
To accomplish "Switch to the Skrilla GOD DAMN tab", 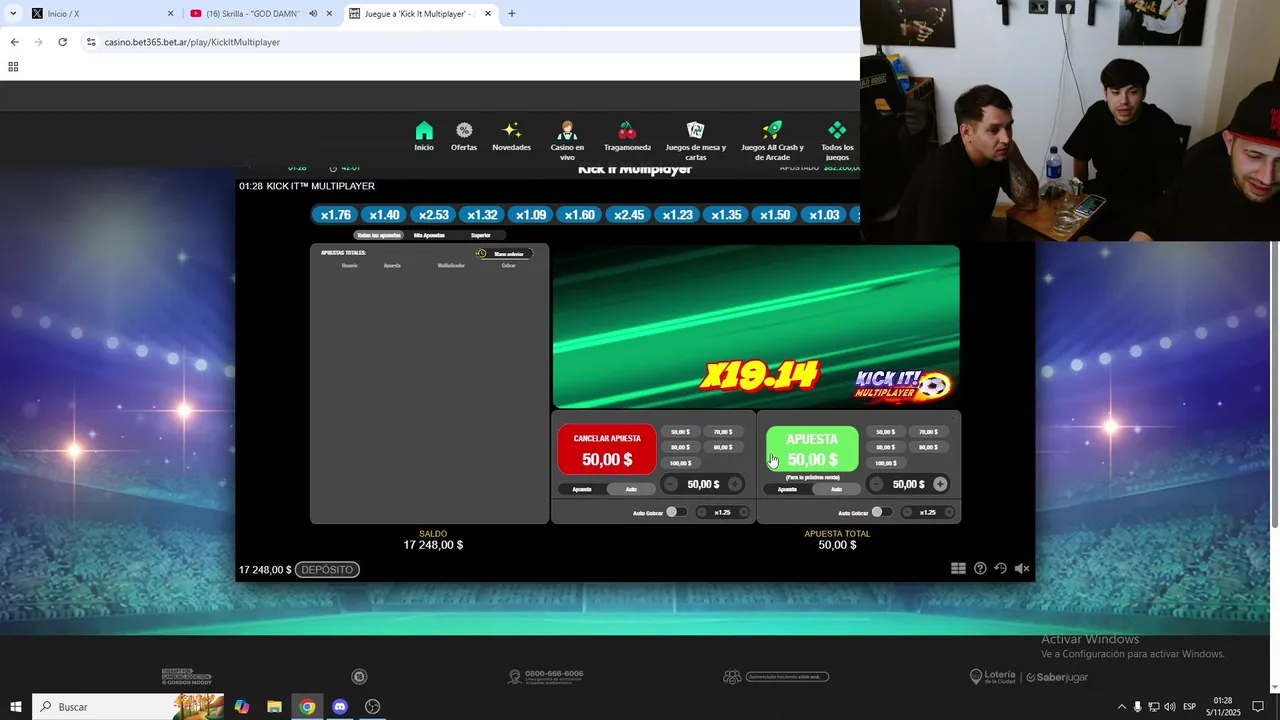I will click(x=260, y=14).
